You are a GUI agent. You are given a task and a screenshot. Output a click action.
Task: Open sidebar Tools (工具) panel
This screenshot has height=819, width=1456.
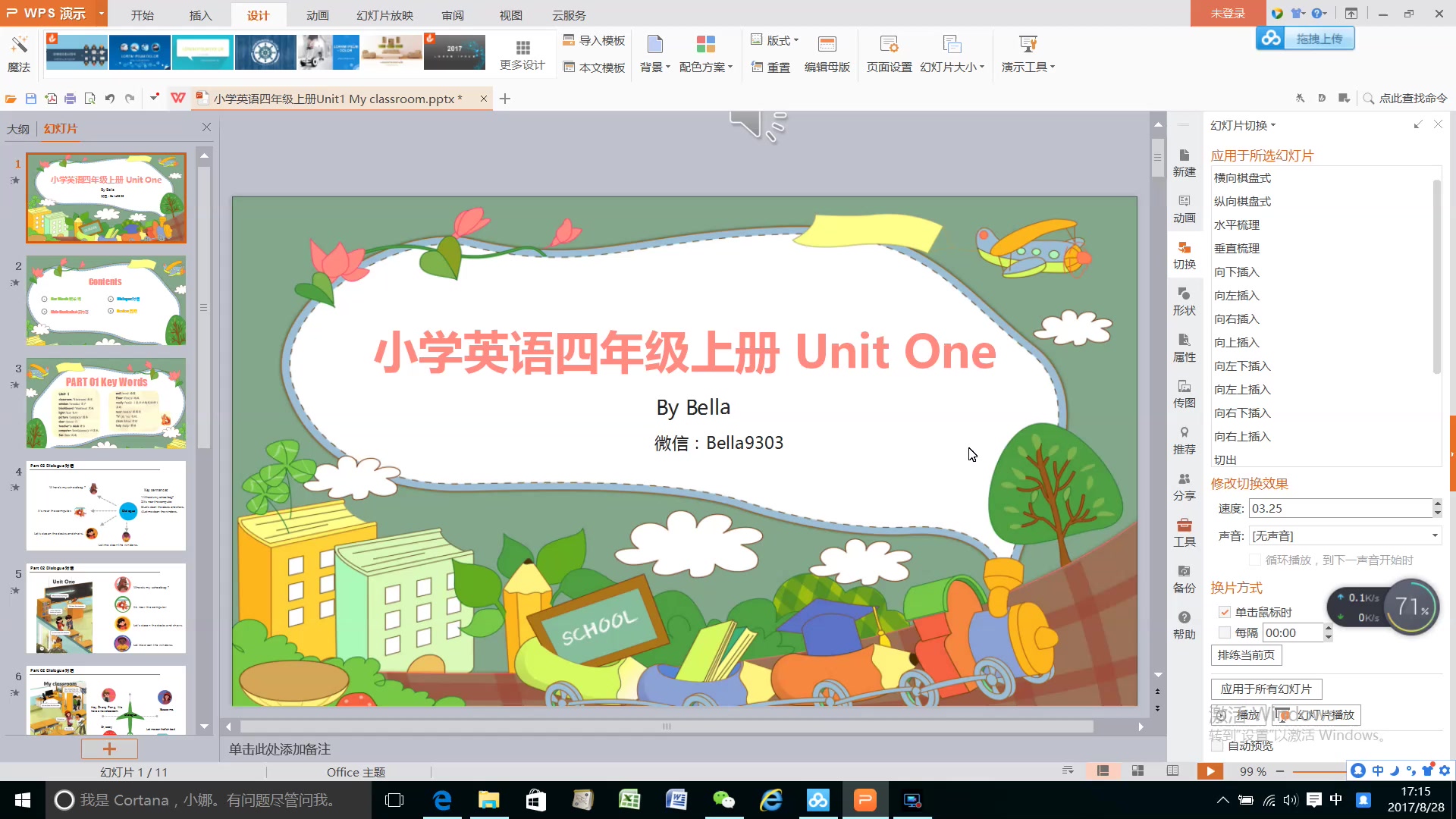pos(1184,533)
